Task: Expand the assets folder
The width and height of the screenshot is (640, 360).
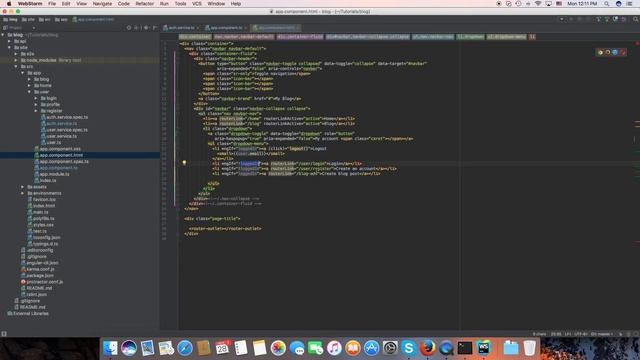Action: [x=23, y=187]
